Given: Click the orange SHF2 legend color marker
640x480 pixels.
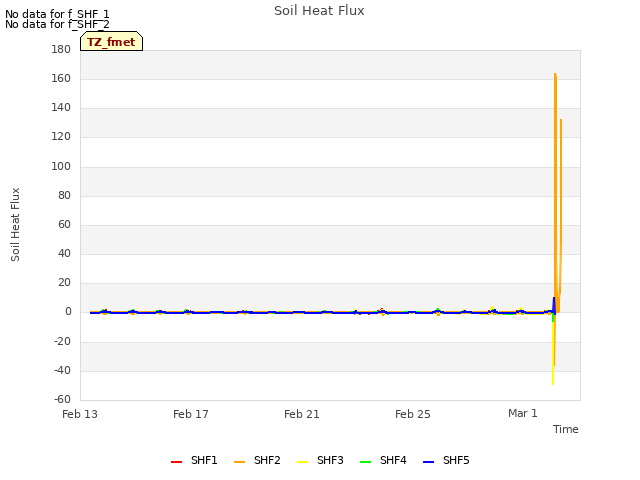Looking at the screenshot, I should 239,462.
